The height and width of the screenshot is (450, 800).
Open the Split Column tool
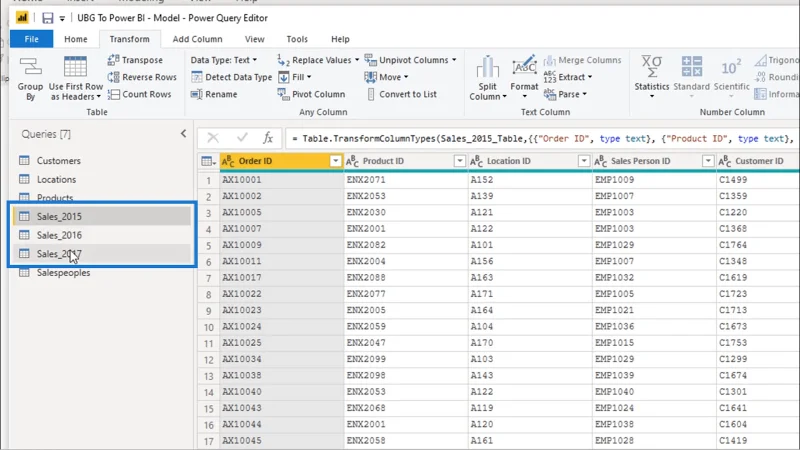487,78
